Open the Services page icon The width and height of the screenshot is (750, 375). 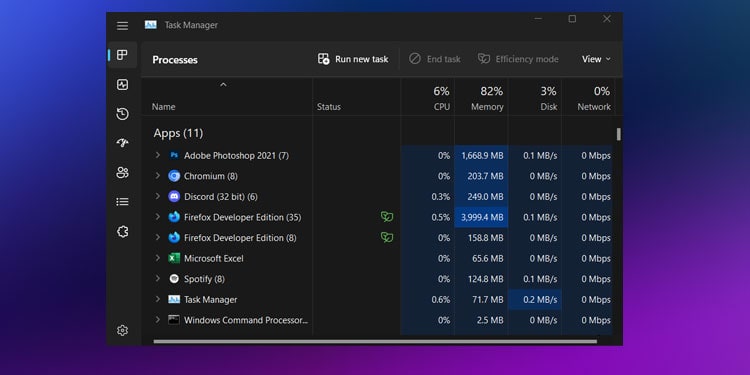(x=122, y=232)
